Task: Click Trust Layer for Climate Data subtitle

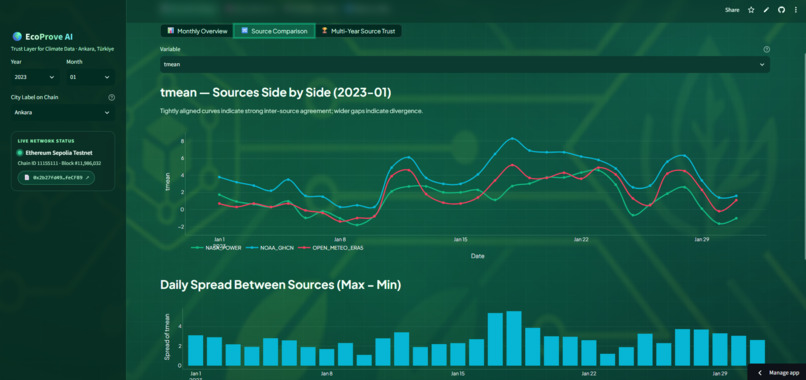Action: click(x=62, y=49)
